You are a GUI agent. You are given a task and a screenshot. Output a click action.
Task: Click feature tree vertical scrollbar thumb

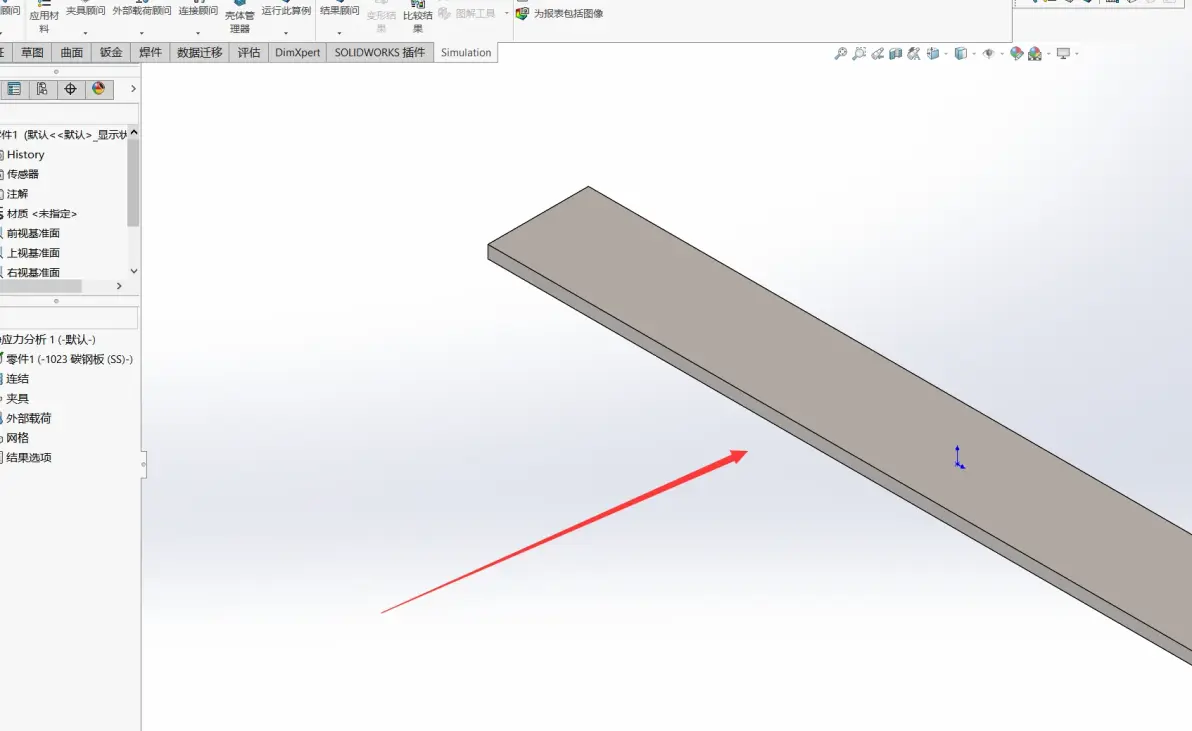133,182
